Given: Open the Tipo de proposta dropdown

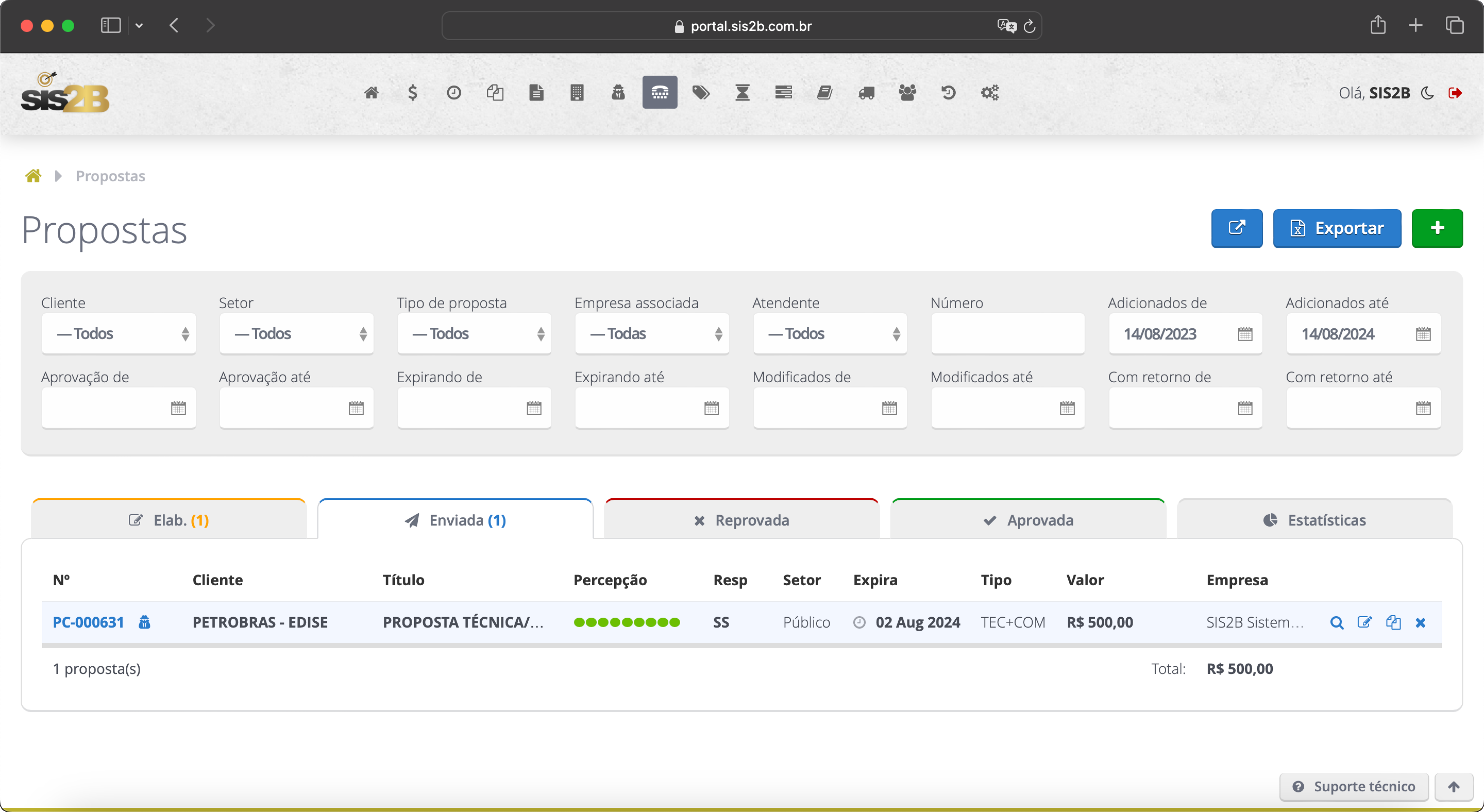Looking at the screenshot, I should 474,334.
